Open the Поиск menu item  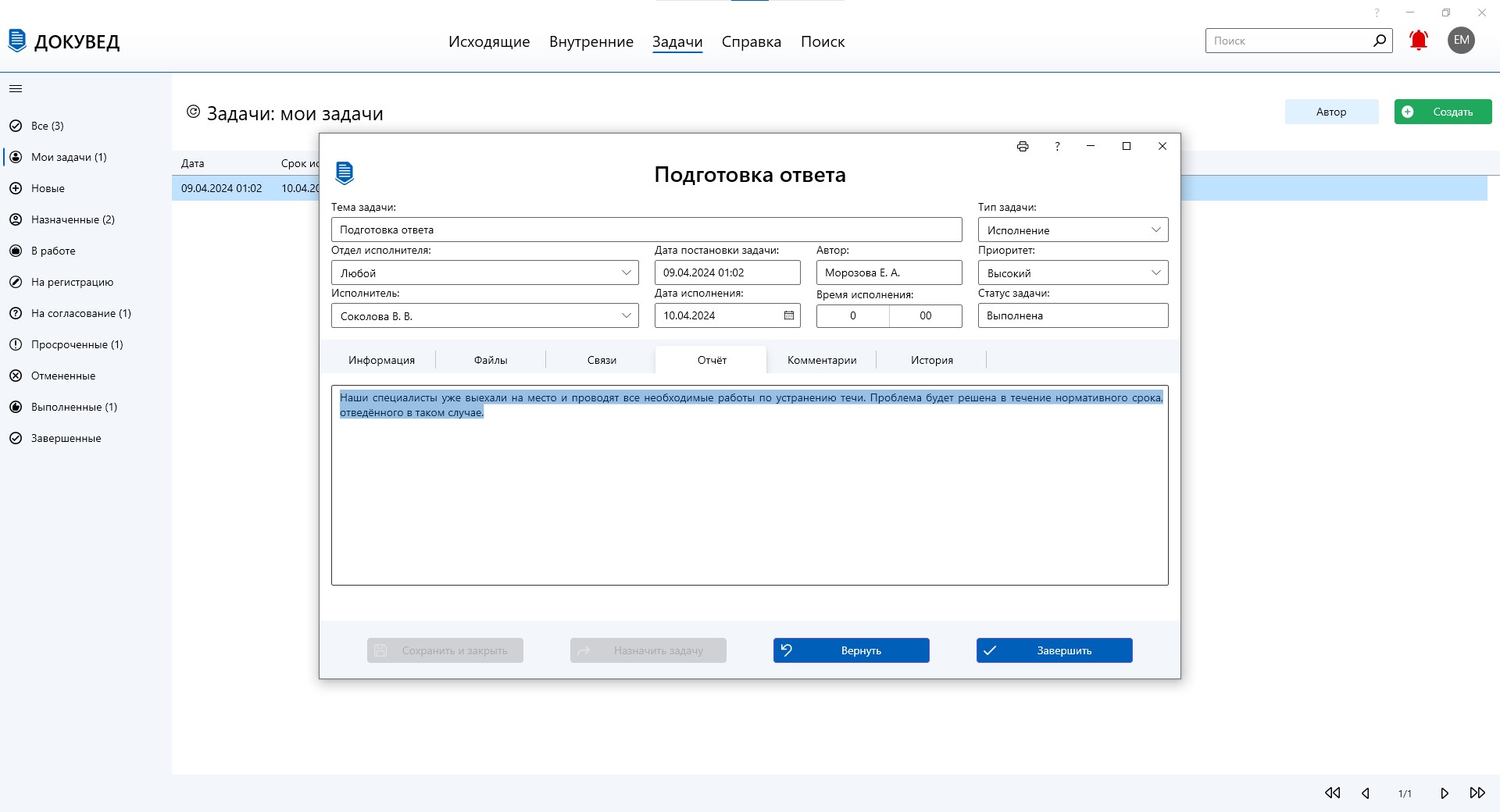(x=823, y=41)
